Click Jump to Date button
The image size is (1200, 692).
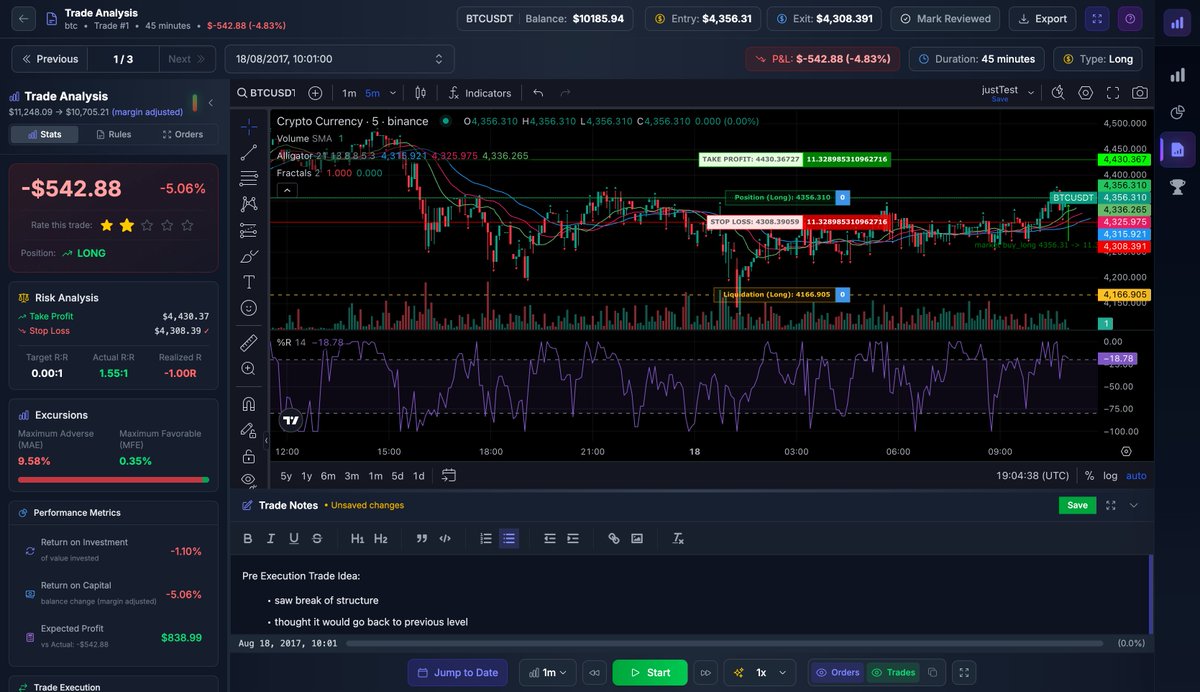click(x=457, y=673)
